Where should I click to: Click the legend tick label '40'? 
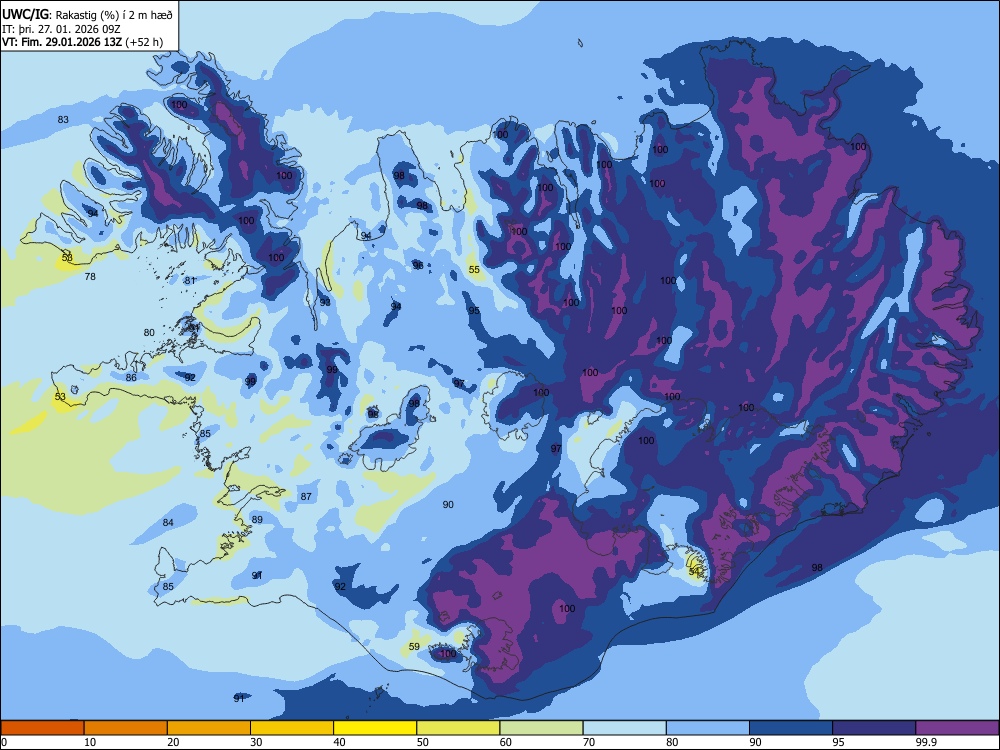(x=339, y=742)
